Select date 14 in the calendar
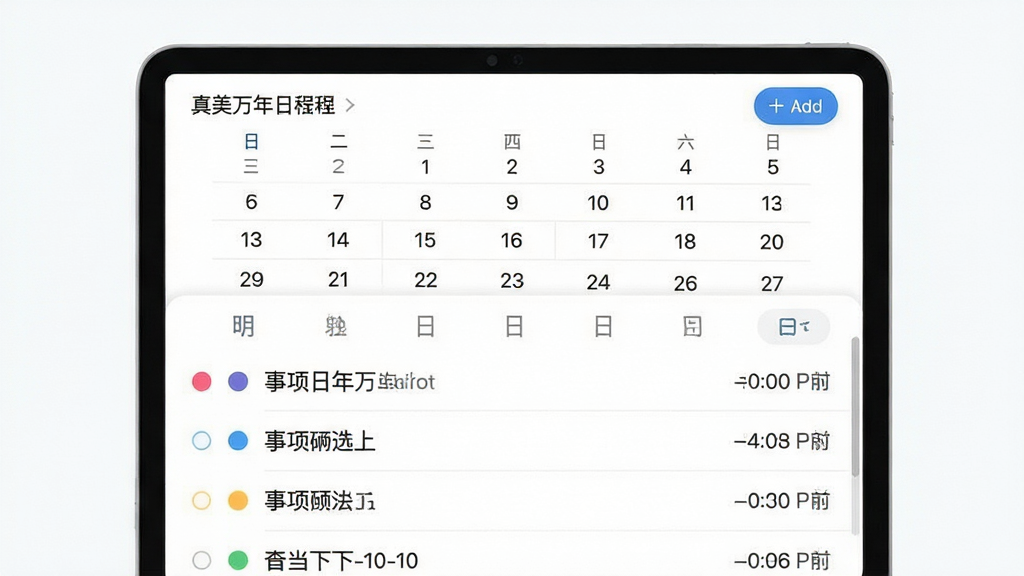The height and width of the screenshot is (576, 1024). pyautogui.click(x=338, y=240)
